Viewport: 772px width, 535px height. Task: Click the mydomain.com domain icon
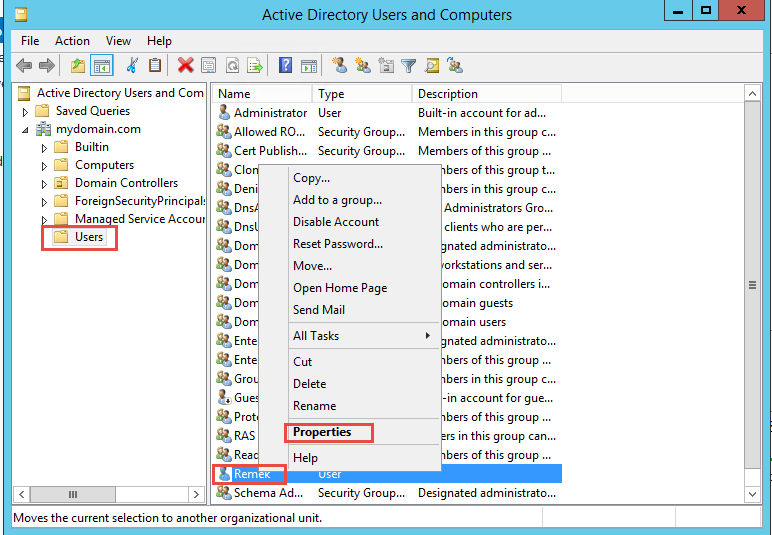43,129
